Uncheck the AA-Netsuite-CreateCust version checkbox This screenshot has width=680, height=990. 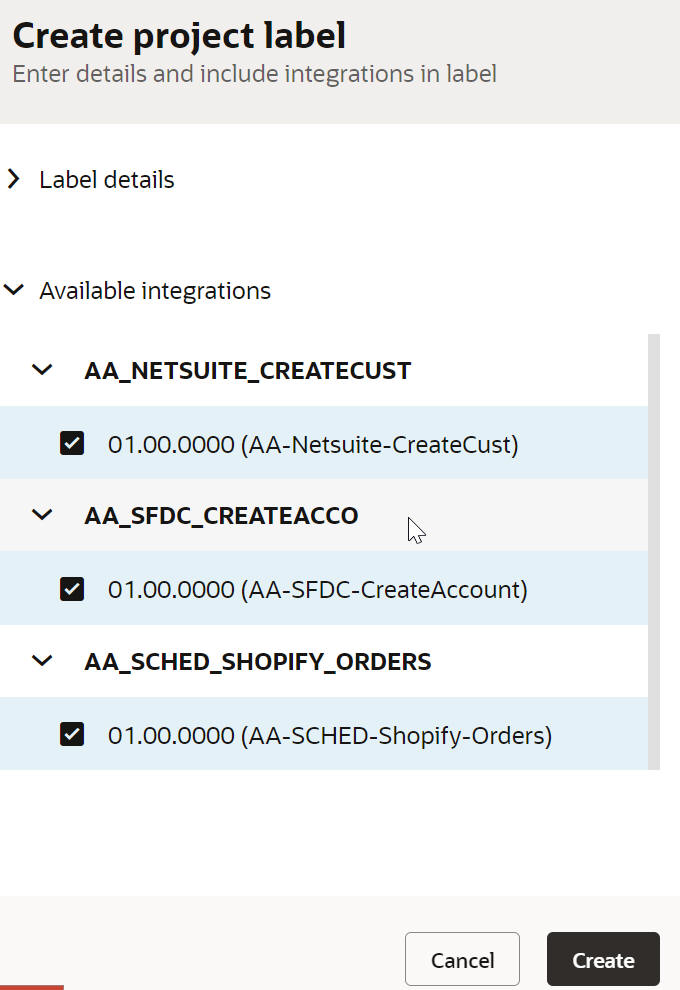pos(72,443)
